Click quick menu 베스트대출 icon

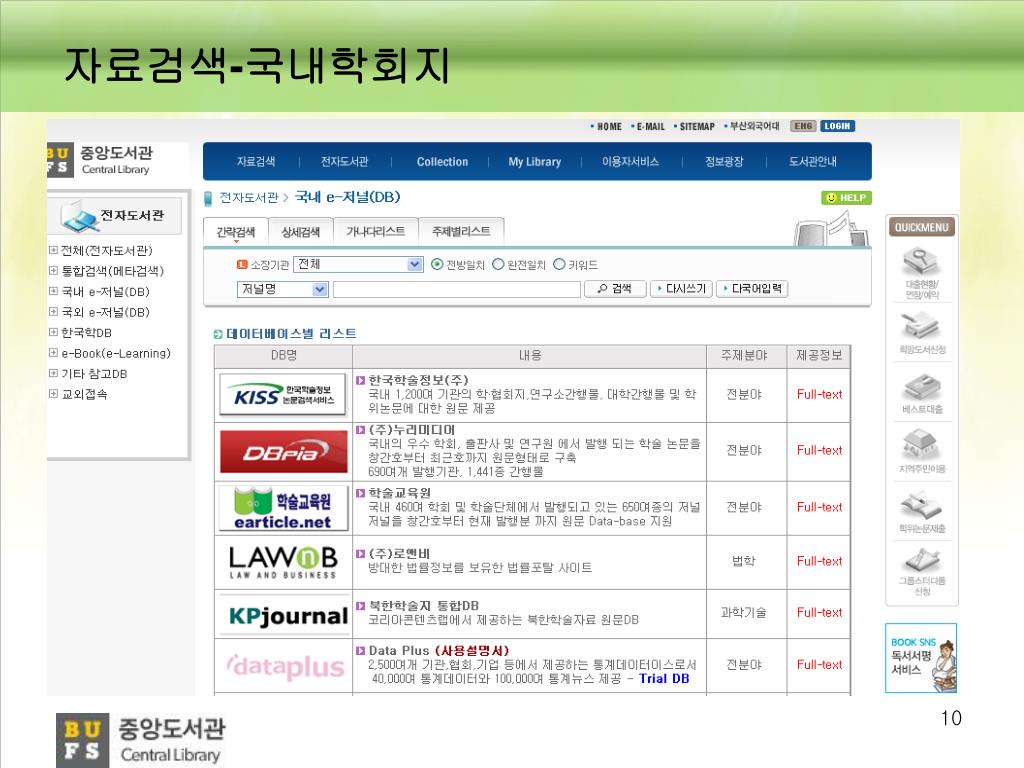[x=921, y=393]
